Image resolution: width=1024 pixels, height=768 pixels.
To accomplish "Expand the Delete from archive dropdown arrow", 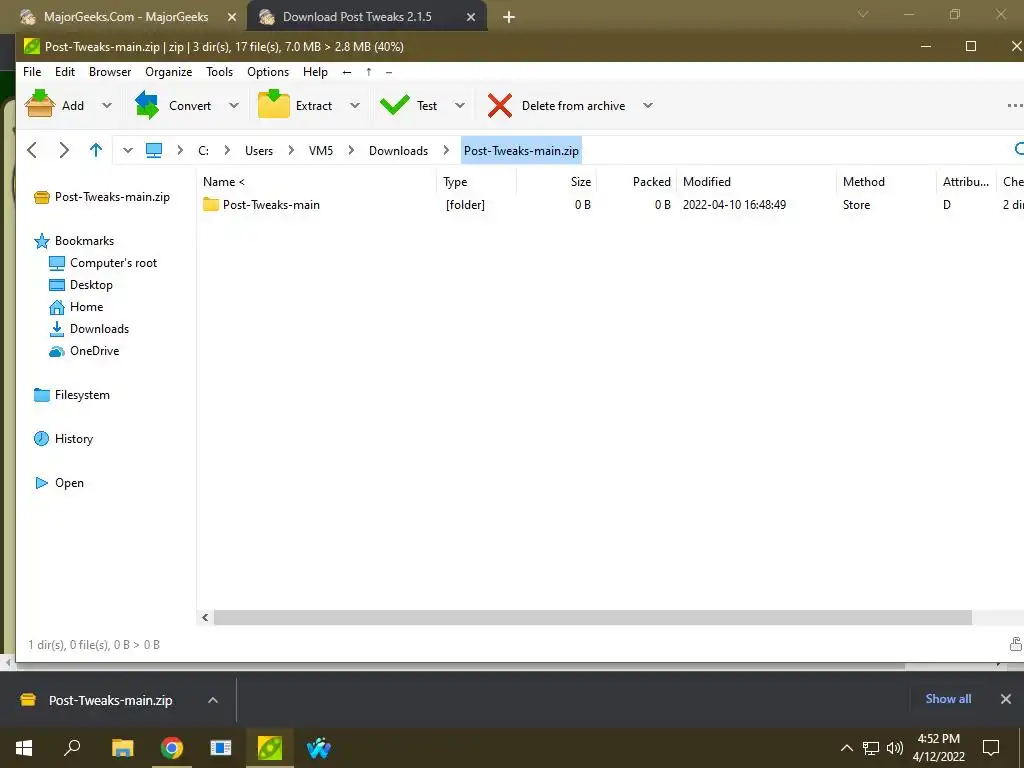I will [647, 105].
